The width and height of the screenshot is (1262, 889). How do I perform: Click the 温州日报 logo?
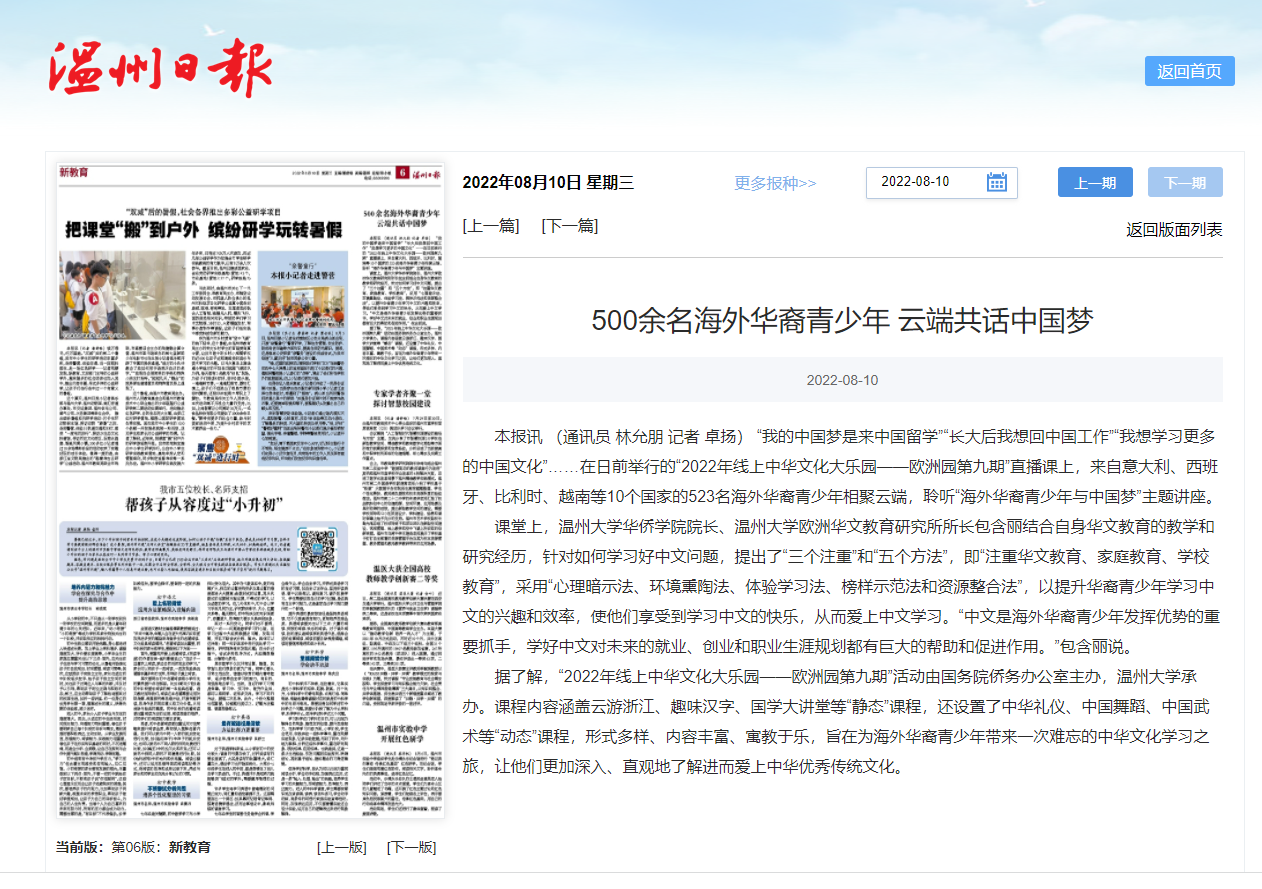click(160, 68)
